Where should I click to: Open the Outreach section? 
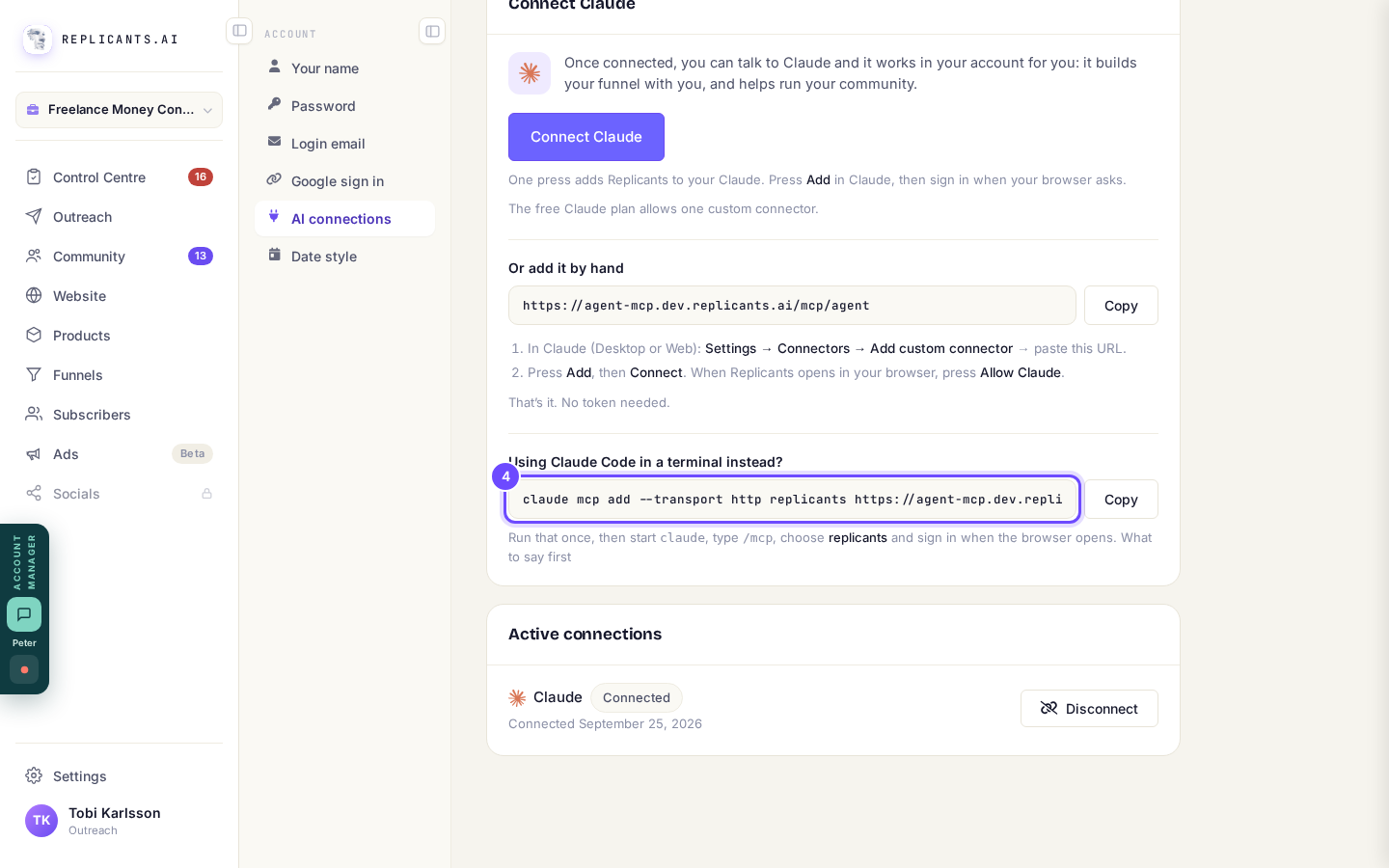[119, 216]
